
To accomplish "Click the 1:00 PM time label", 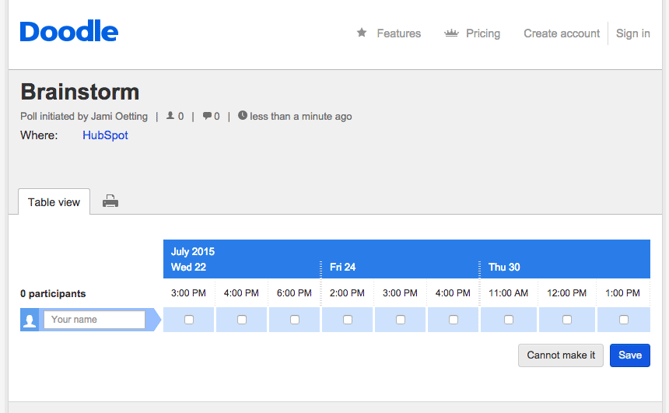I will 622,293.
